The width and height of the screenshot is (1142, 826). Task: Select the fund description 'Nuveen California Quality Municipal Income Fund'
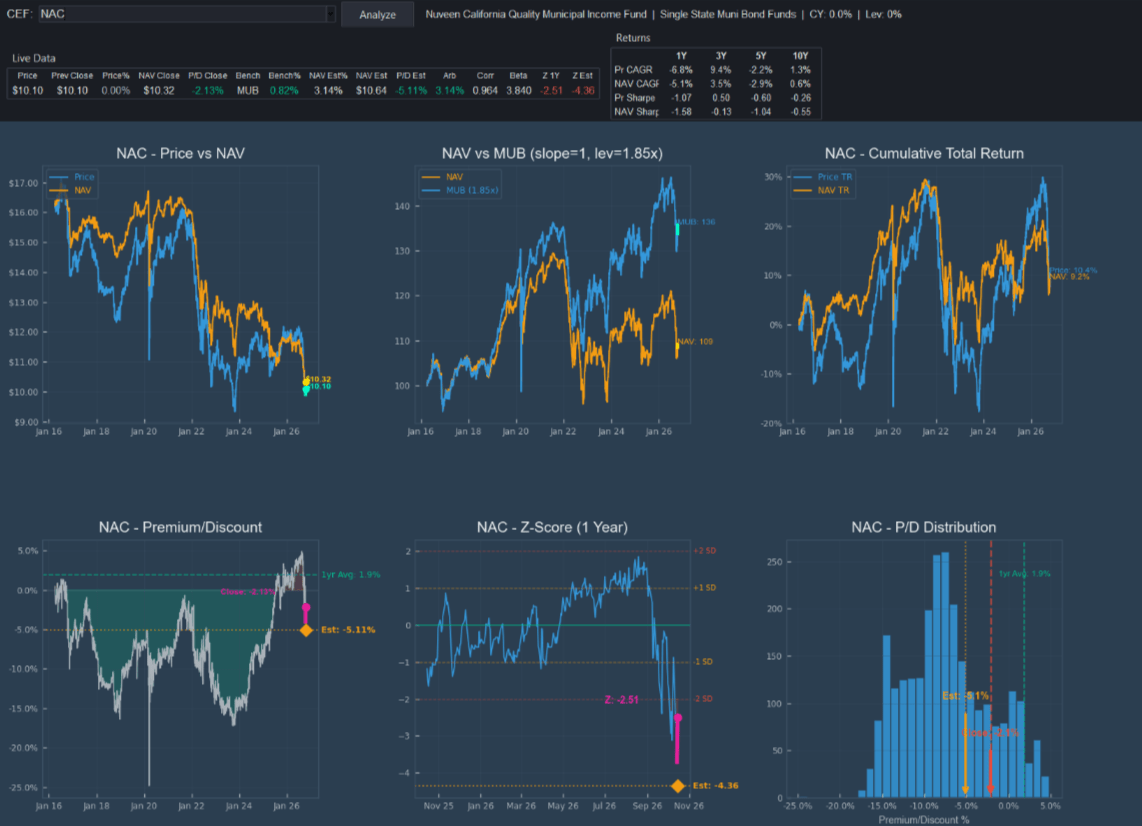tap(535, 14)
